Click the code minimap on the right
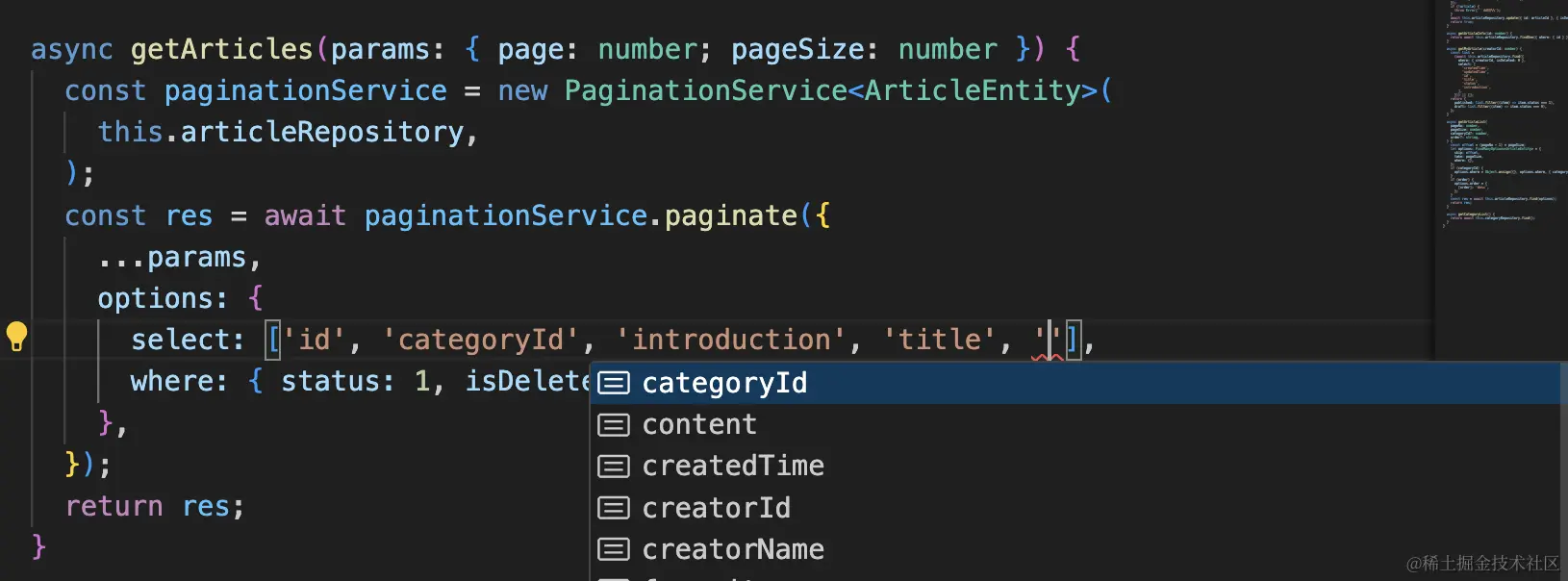Viewport: 1568px width, 581px height. point(1501,115)
